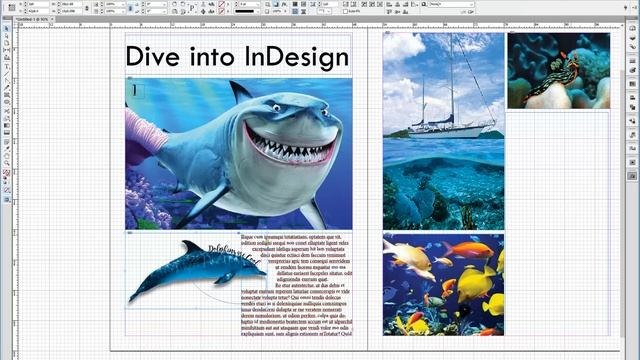Select the Pencil tool in Tools panel

click(x=7, y=87)
